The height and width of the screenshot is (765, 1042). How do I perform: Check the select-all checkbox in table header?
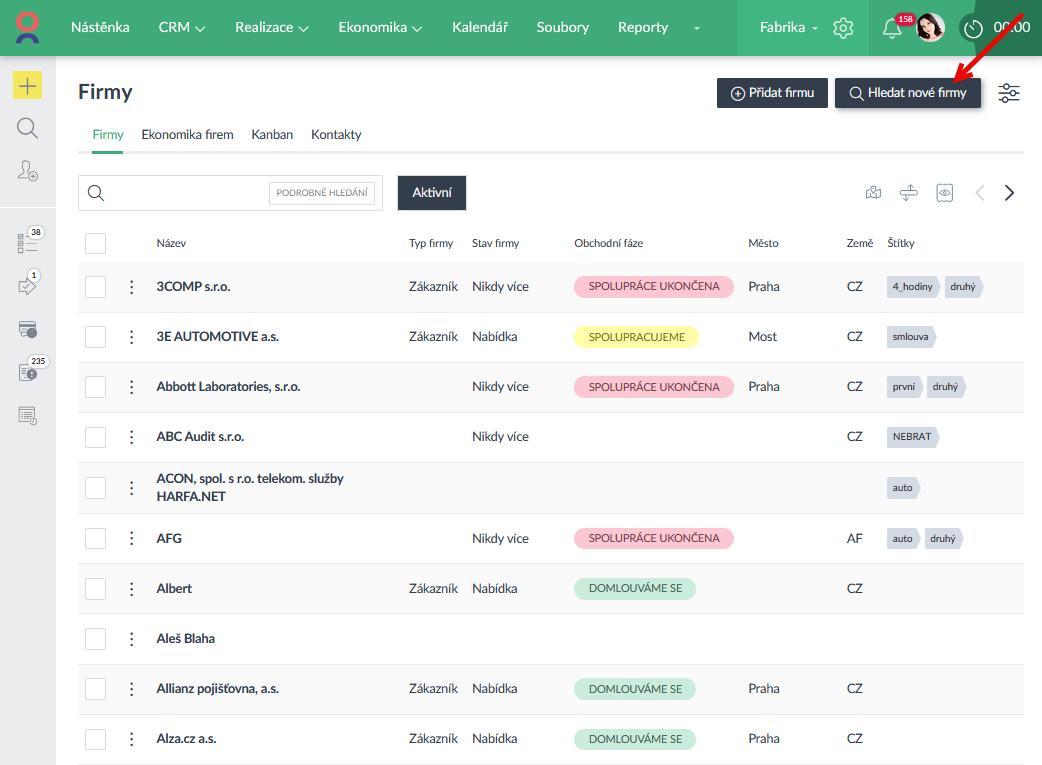(95, 243)
